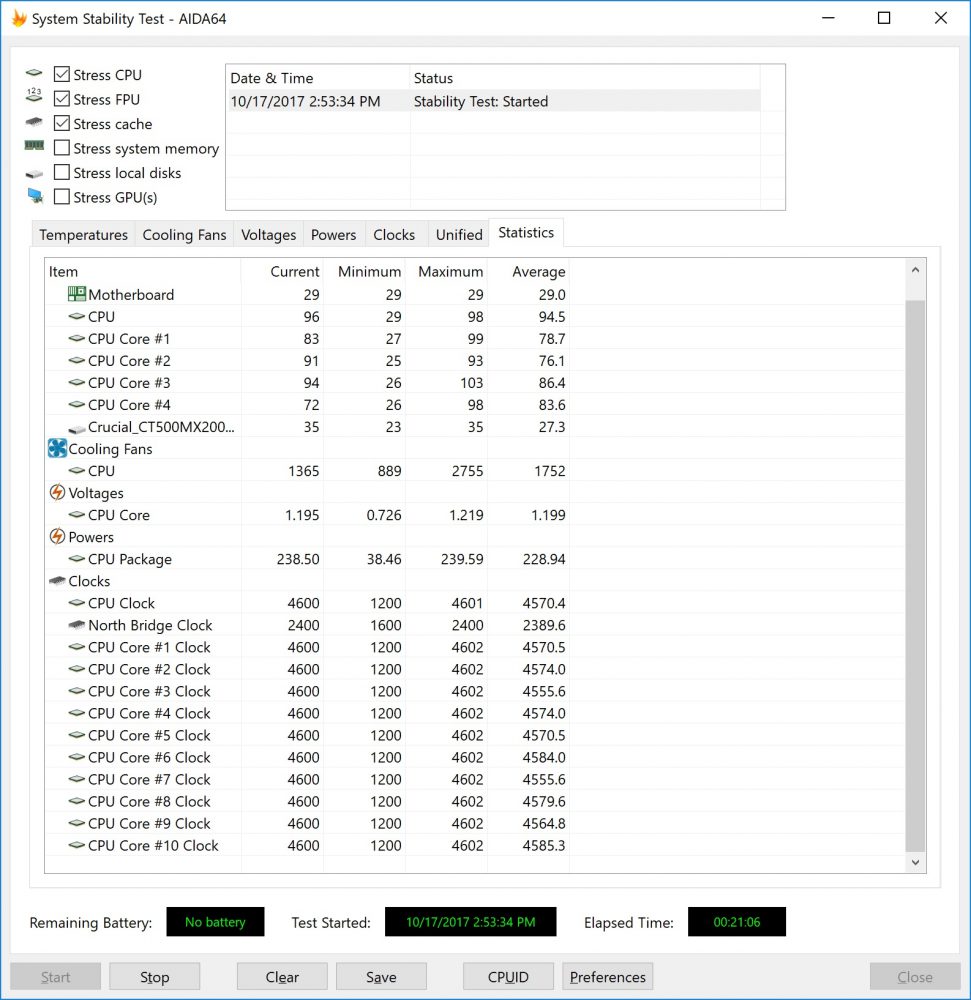The image size is (971, 1000).
Task: Click the '10/17/2017 2:53:34 PM' log entry date
Action: tap(305, 101)
